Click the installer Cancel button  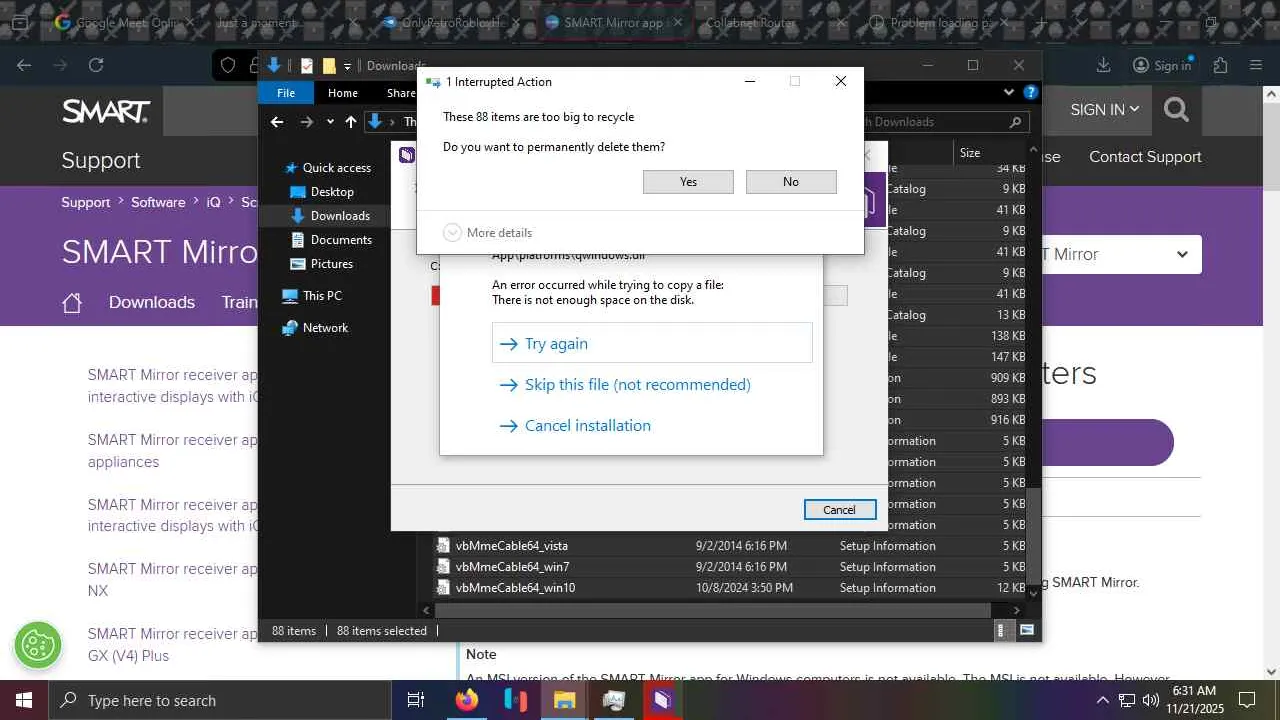(x=840, y=510)
